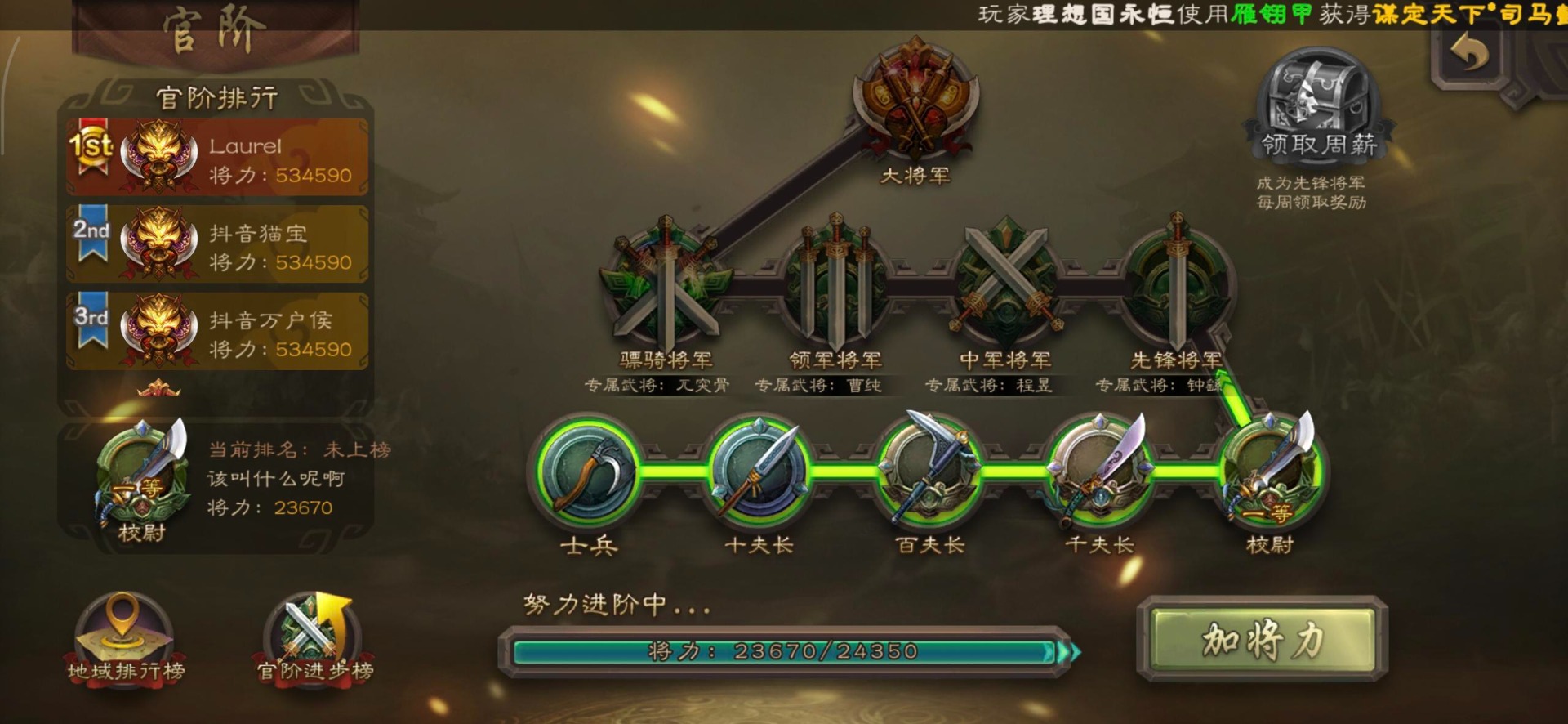Select first-place player Laurel entry

click(x=217, y=158)
